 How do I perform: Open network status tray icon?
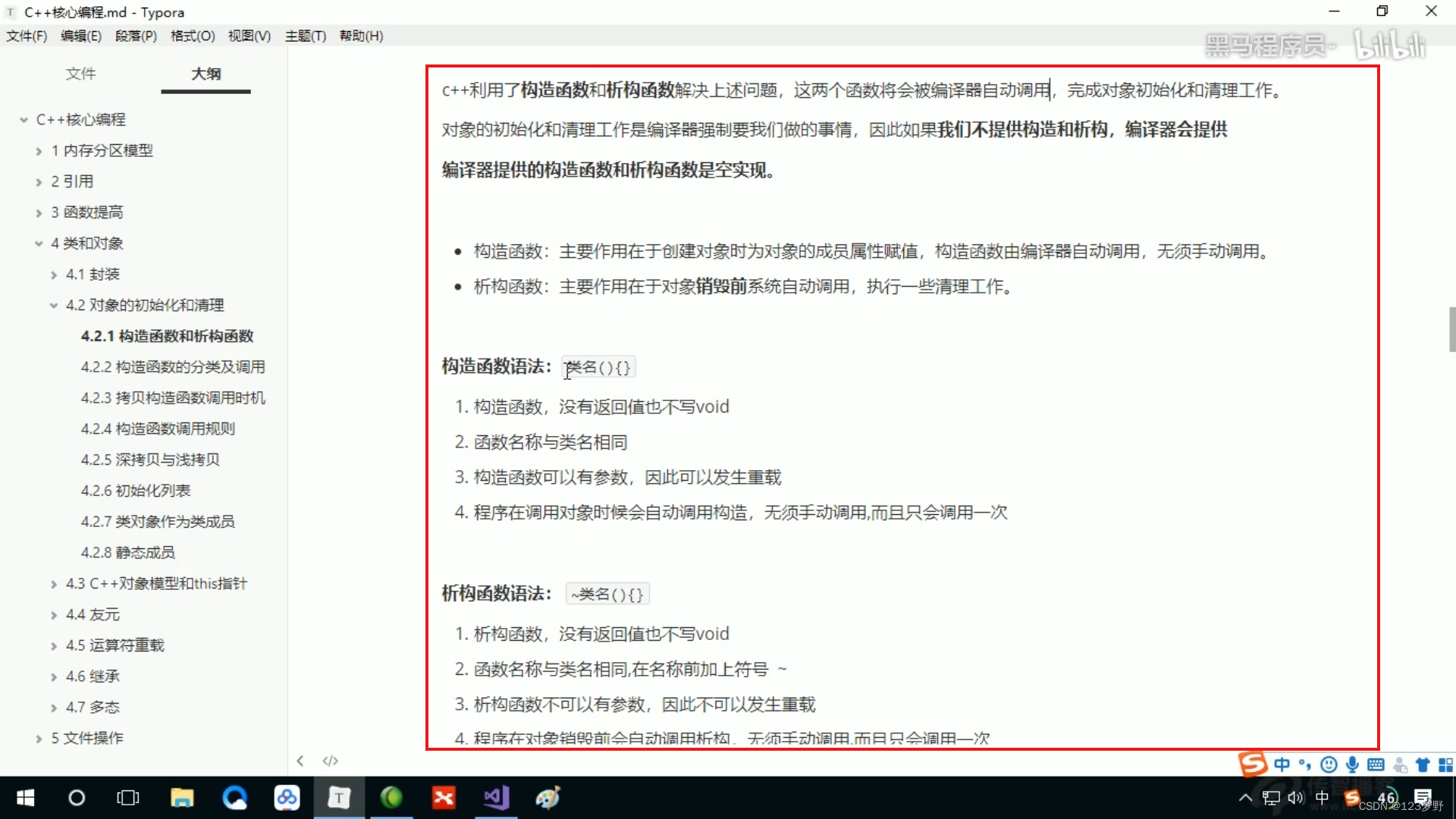[x=1271, y=798]
